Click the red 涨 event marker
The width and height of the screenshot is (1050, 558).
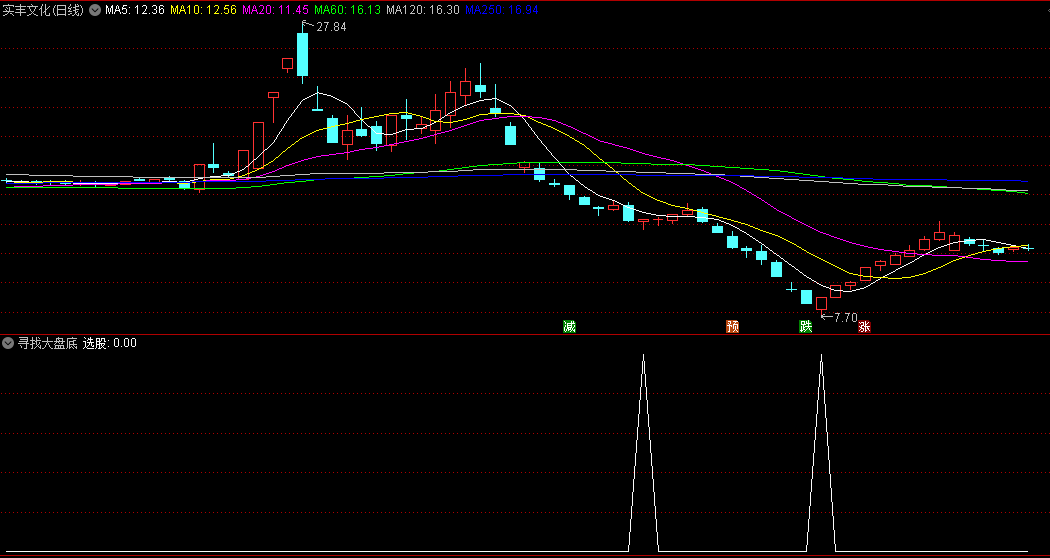point(864,326)
